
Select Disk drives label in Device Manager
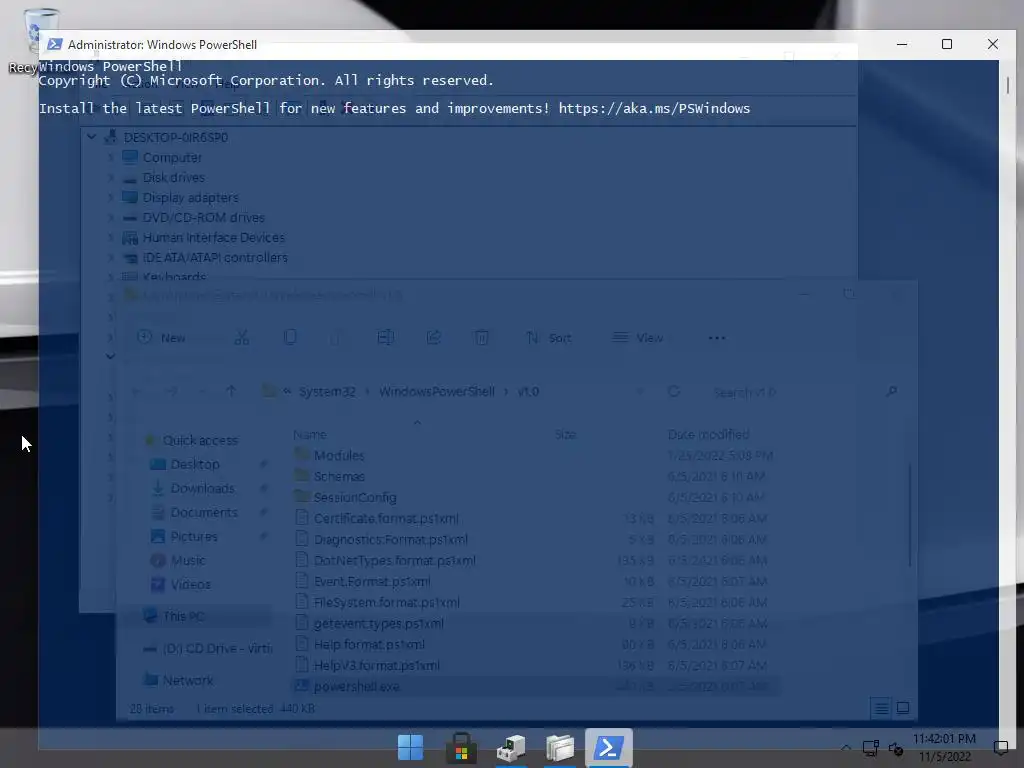tap(174, 178)
